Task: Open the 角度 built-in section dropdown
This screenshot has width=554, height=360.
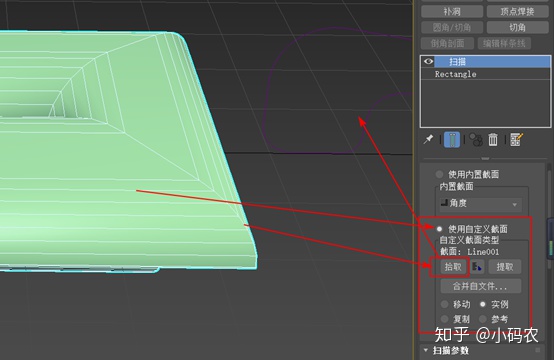Action: pyautogui.click(x=481, y=203)
